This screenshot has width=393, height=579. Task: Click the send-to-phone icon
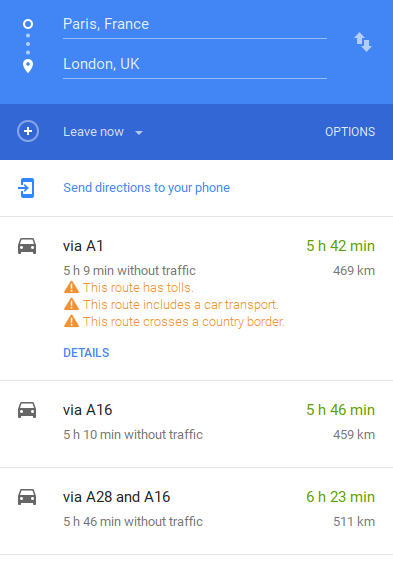click(x=26, y=188)
